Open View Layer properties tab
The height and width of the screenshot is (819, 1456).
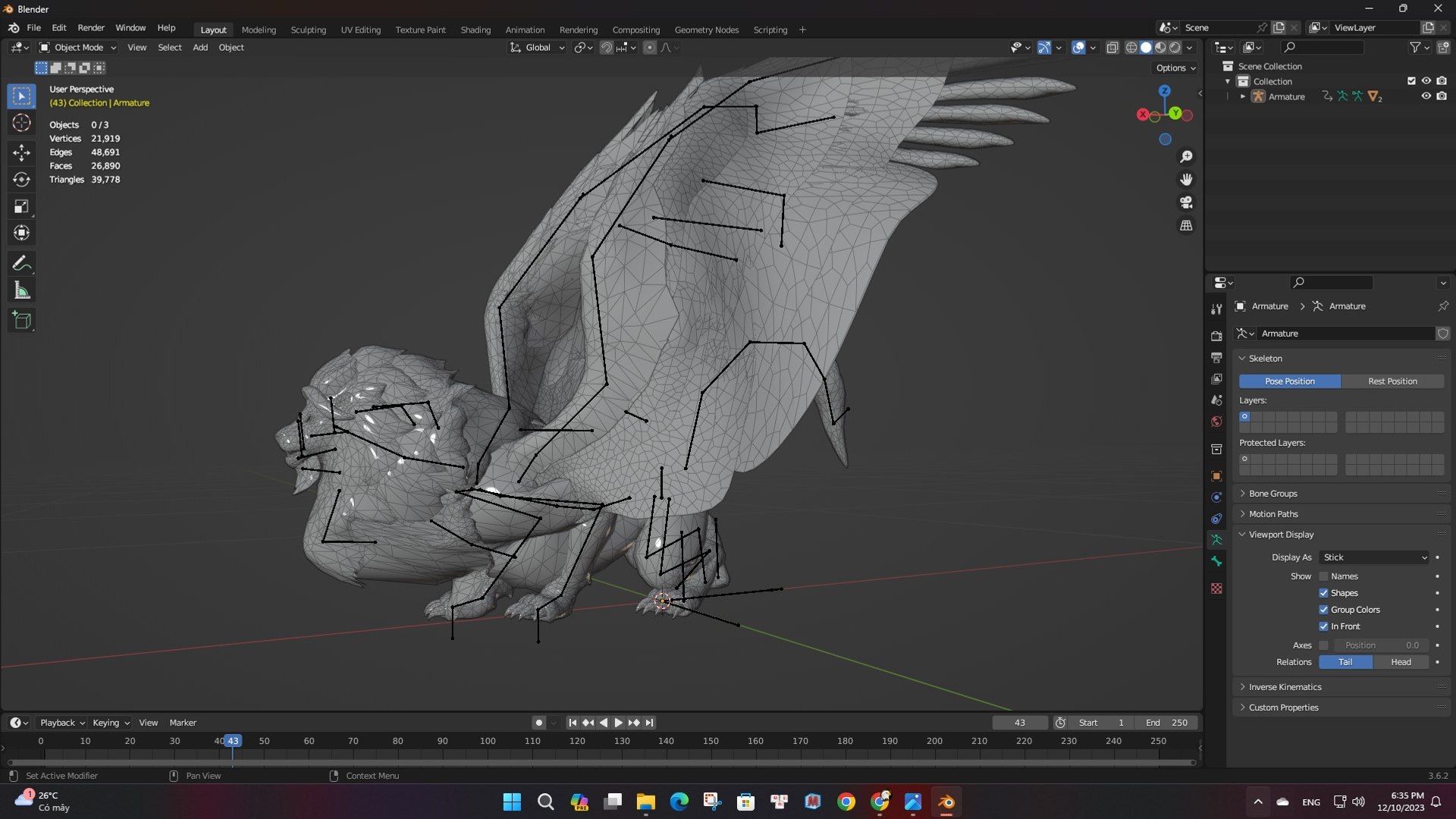click(x=1216, y=378)
